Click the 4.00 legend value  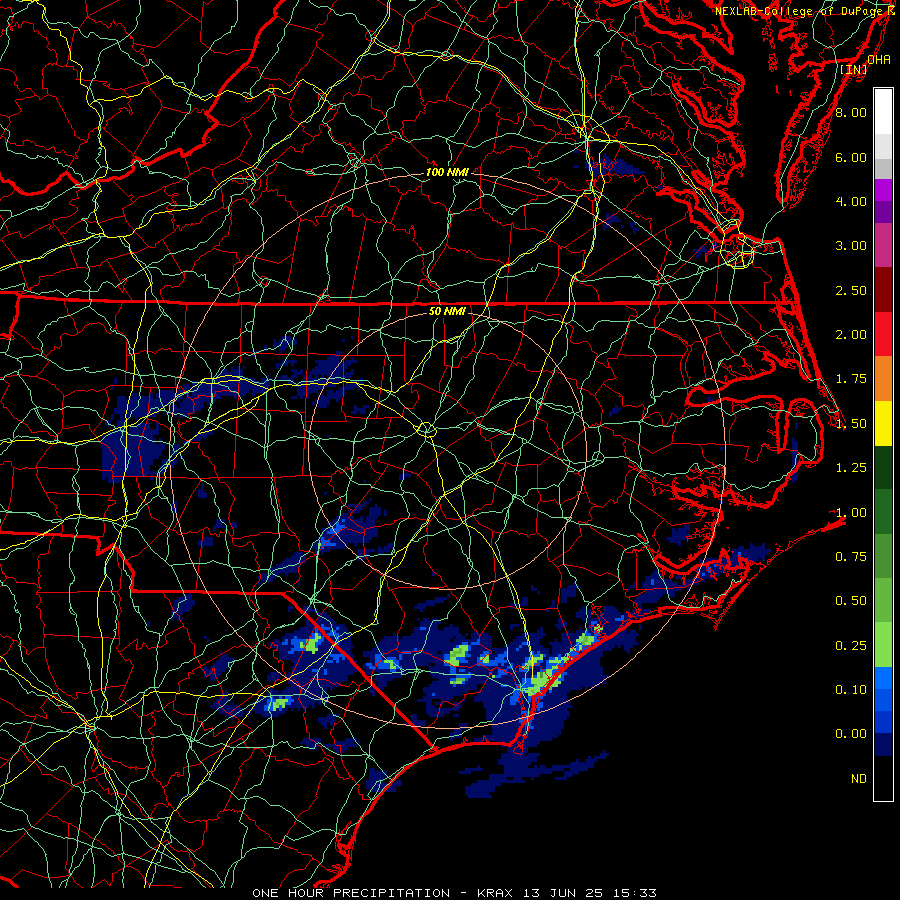coord(851,201)
